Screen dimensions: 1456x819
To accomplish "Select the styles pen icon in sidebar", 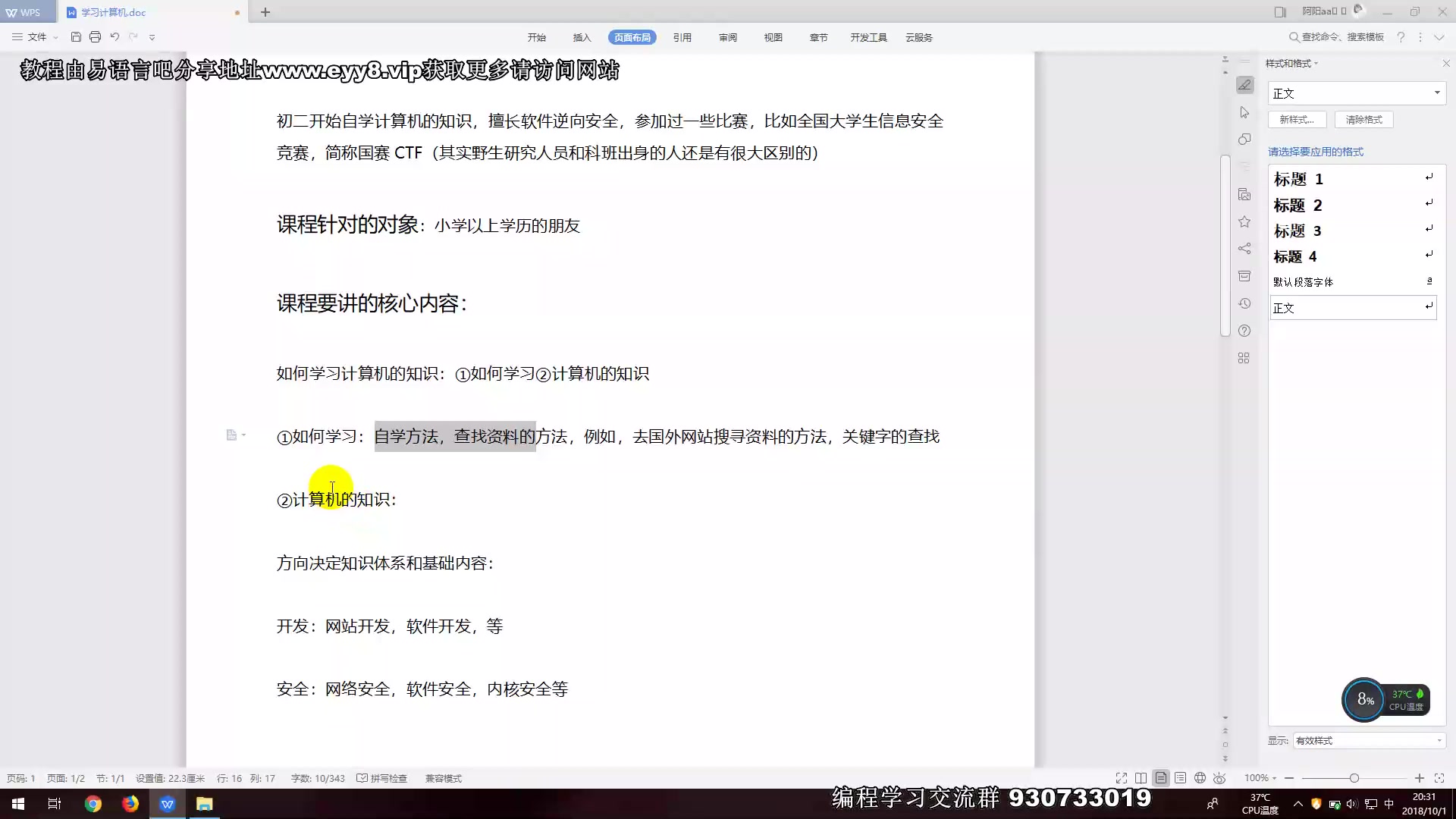I will coord(1244,85).
